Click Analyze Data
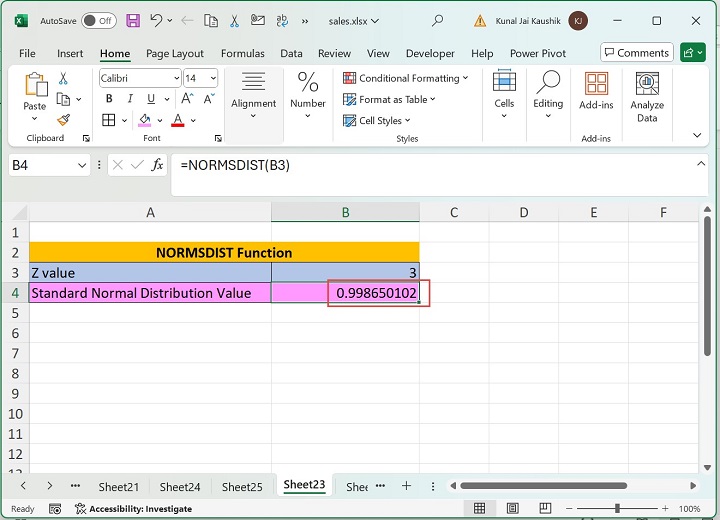The image size is (720, 520). (x=647, y=97)
